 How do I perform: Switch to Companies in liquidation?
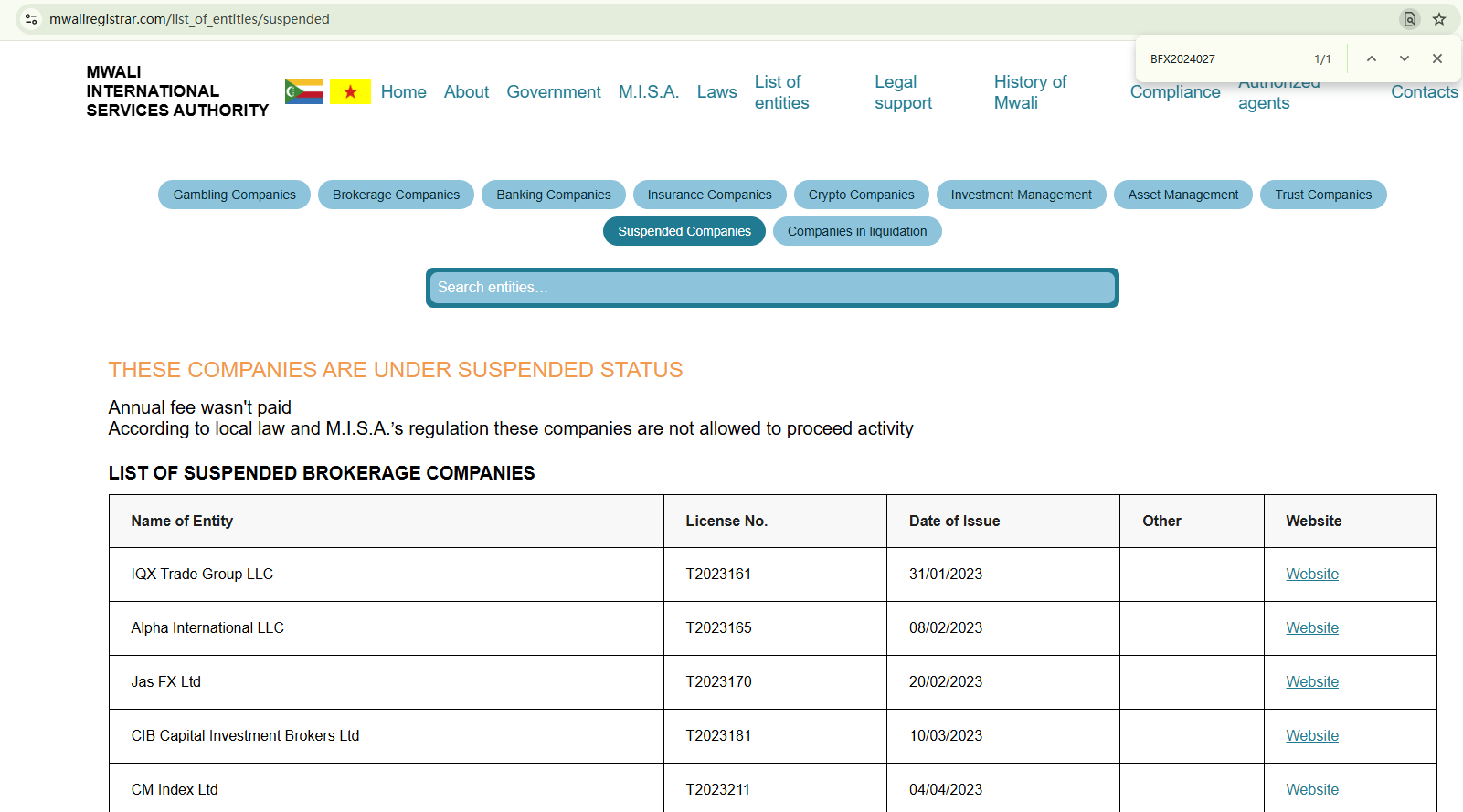[856, 231]
